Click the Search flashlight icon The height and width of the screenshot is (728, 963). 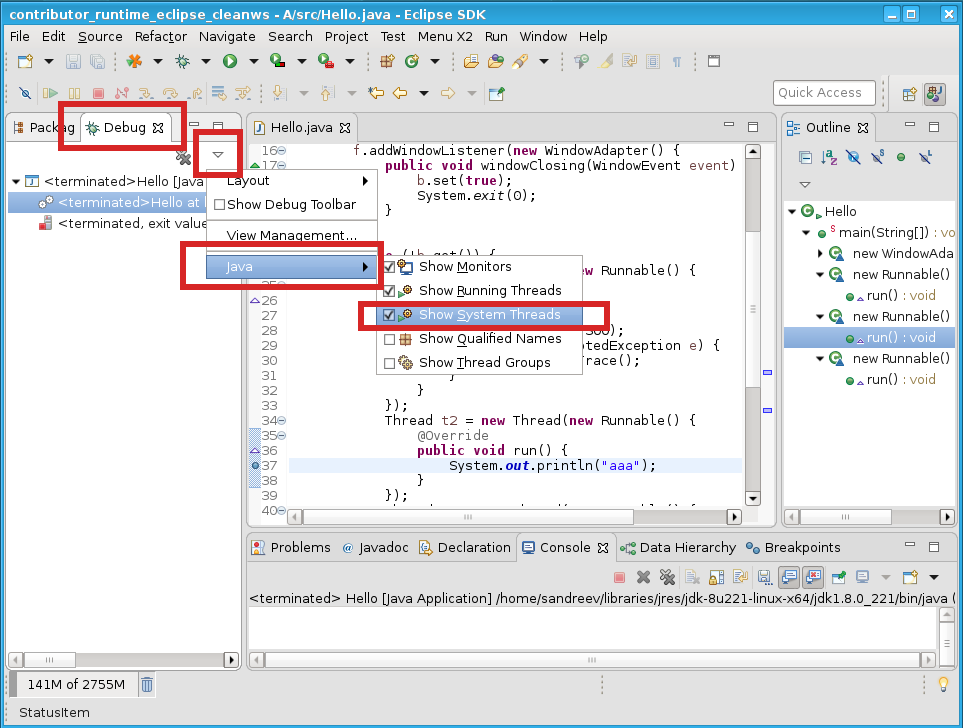point(520,61)
